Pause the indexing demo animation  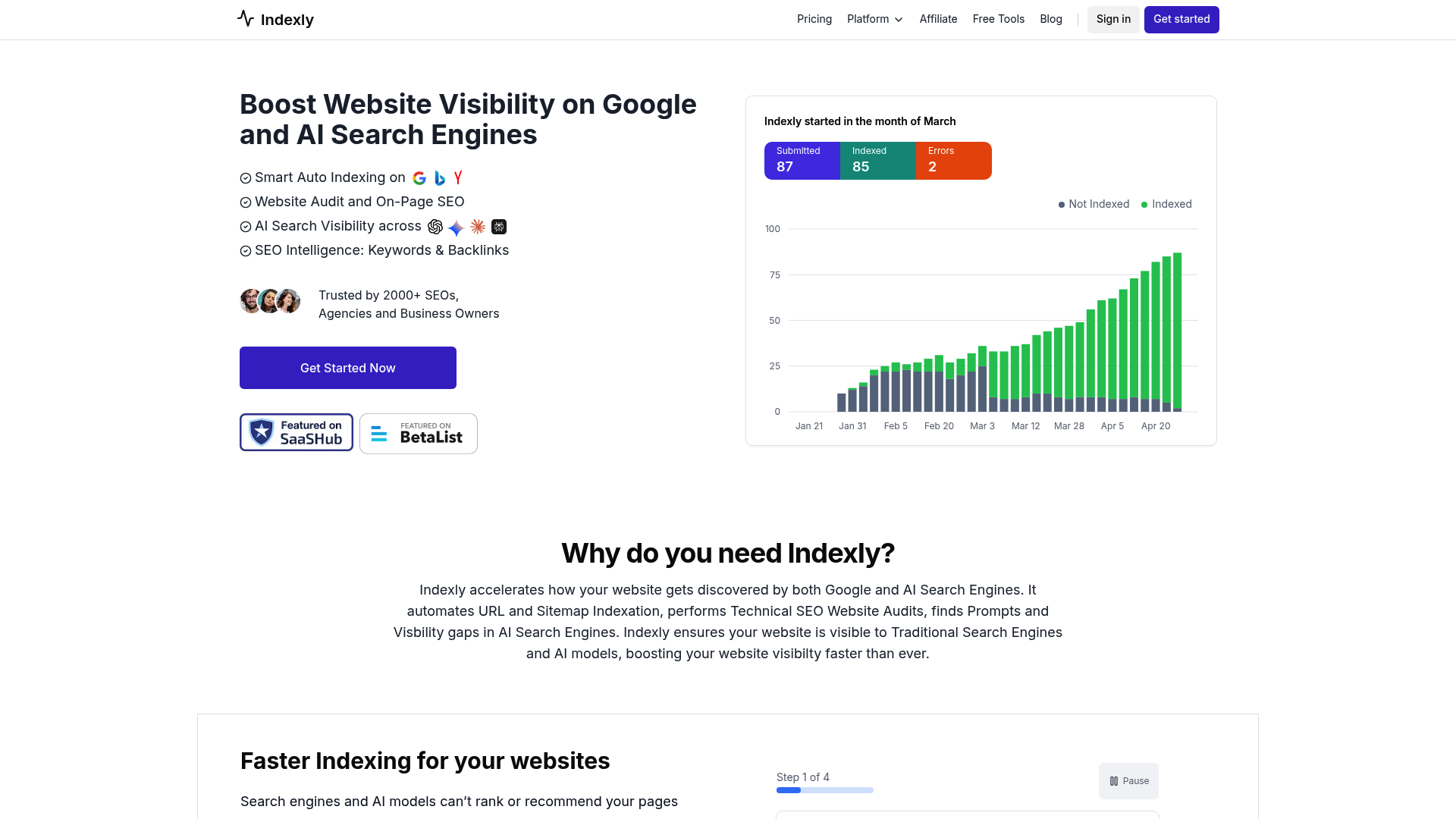pos(1128,780)
